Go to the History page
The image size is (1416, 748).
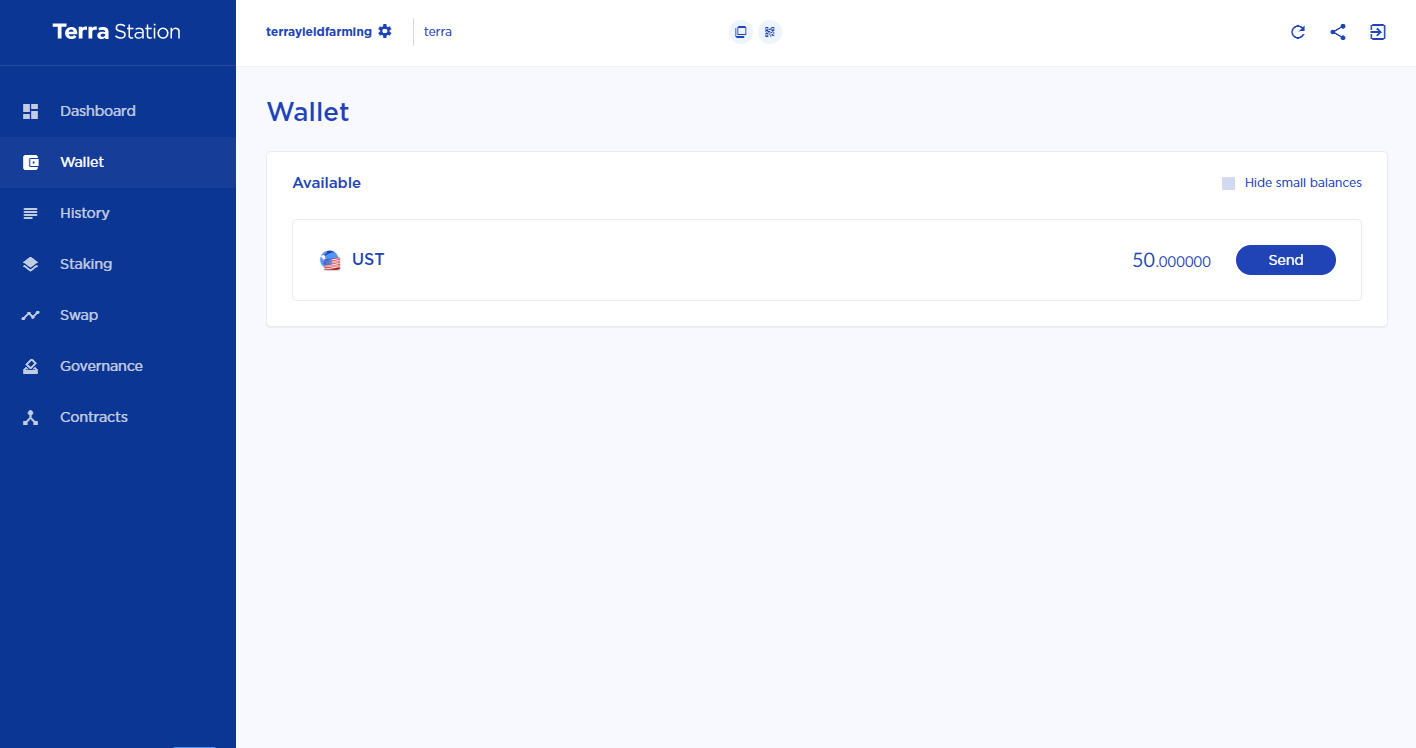[118, 213]
